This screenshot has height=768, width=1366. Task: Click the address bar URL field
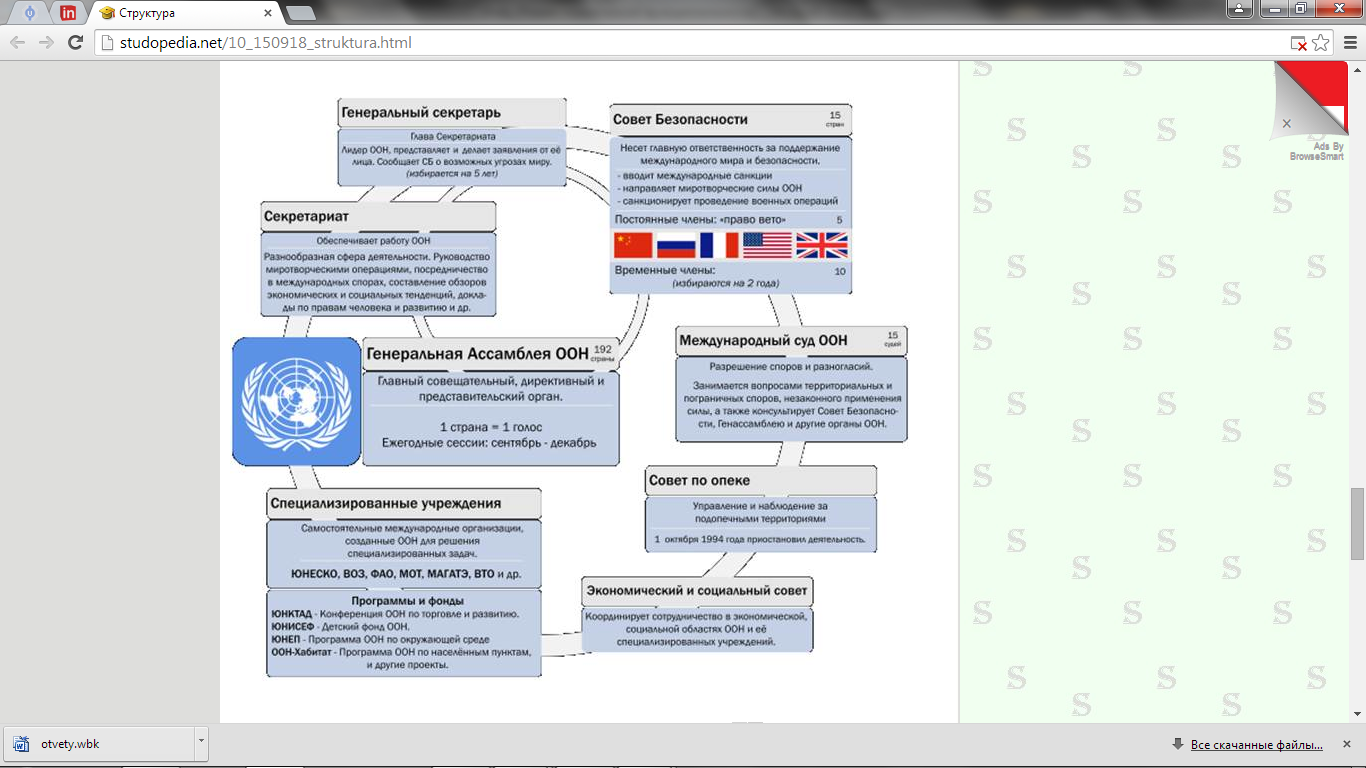[690, 43]
